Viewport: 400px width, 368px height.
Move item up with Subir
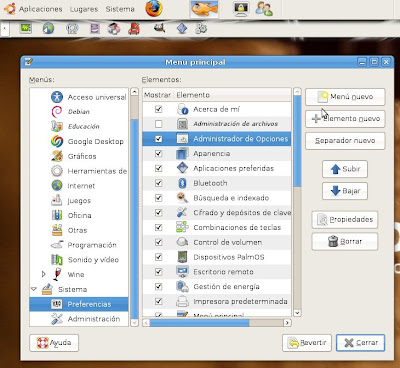tap(345, 169)
